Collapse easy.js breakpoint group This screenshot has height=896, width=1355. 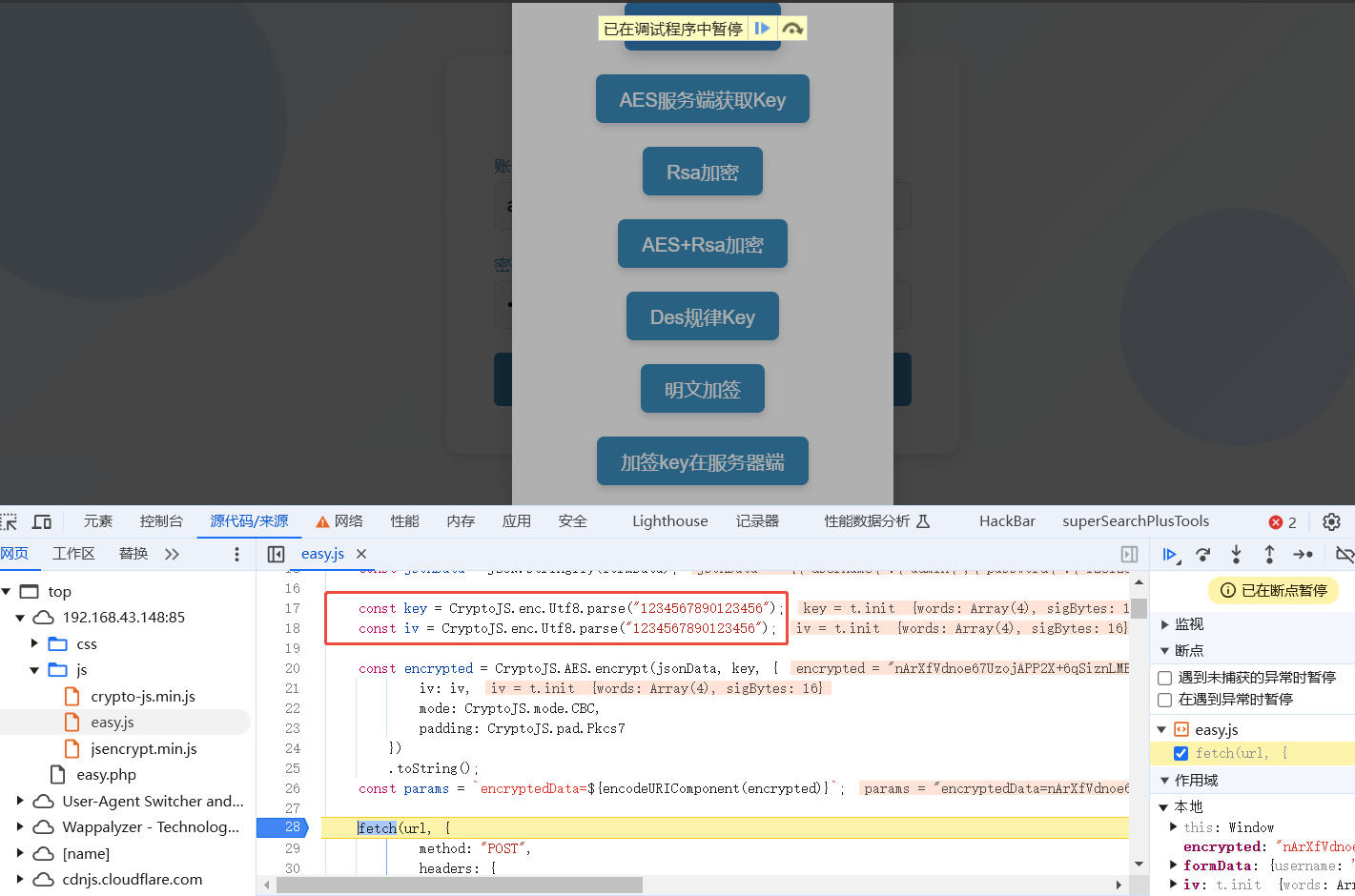[x=1161, y=730]
